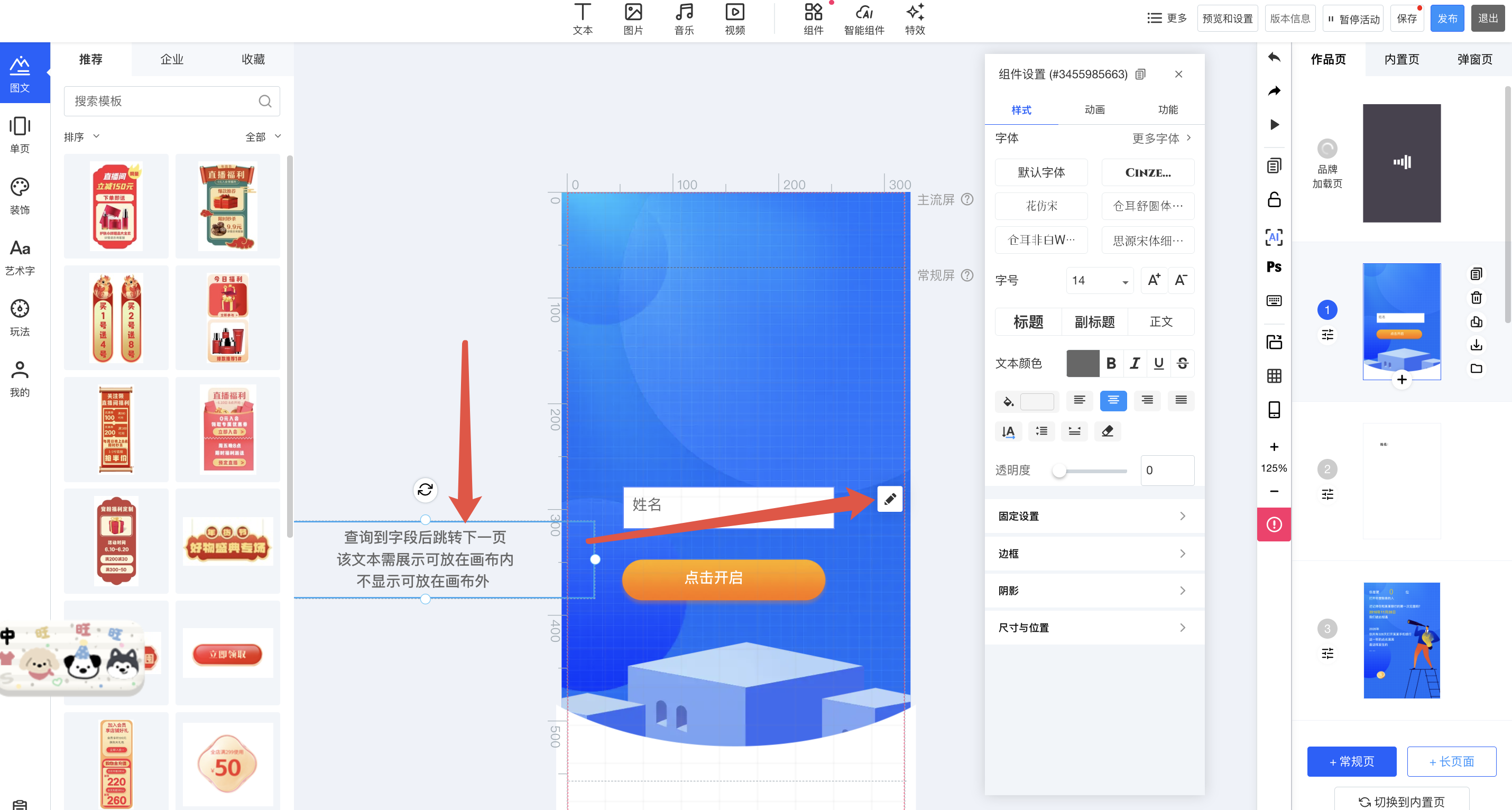Click the undo arrow icon
The image size is (1512, 810).
click(1274, 58)
